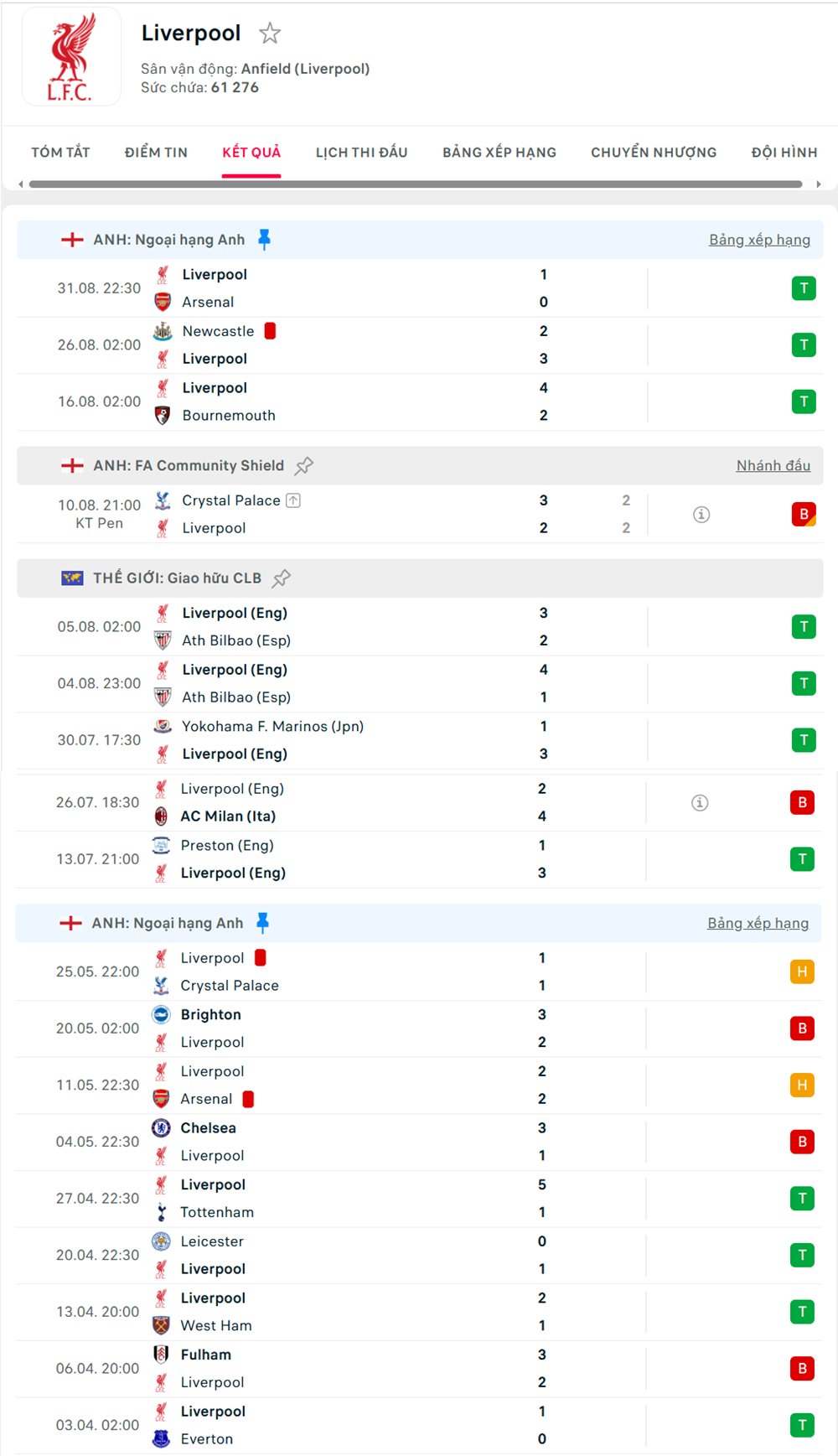Unpin the lower Ngoại hạng Anh league header

click(x=265, y=922)
